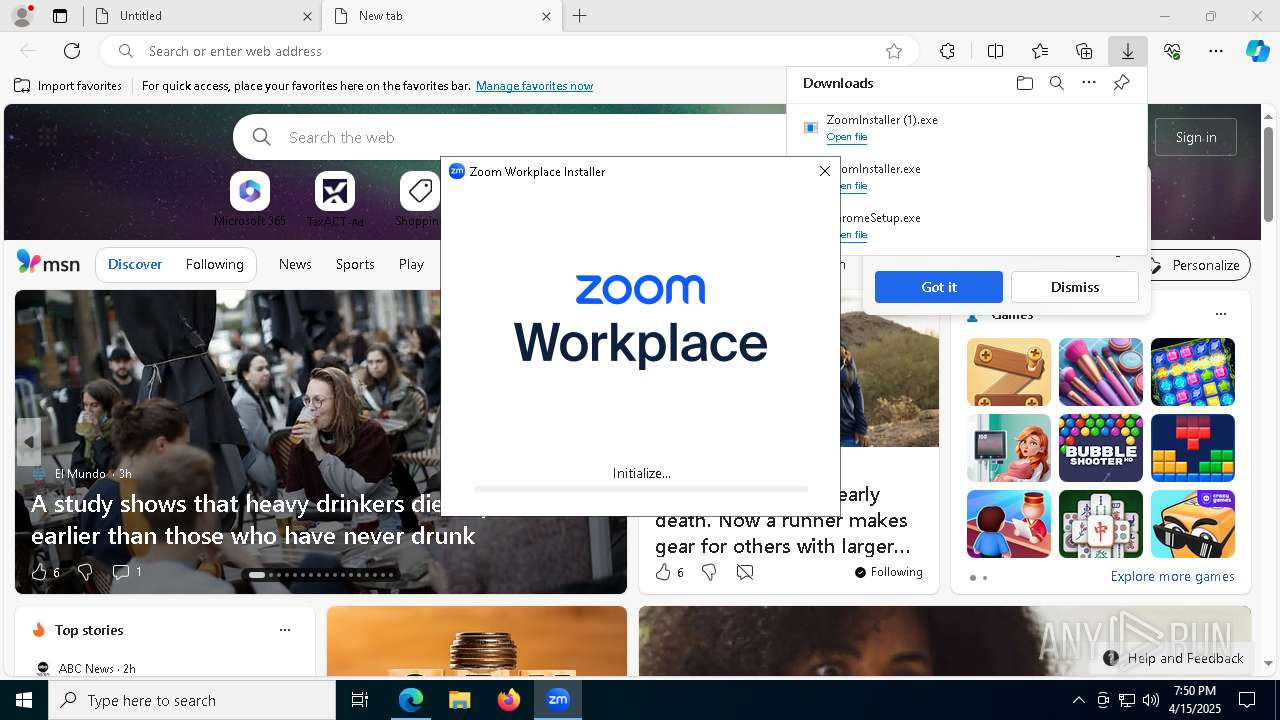Search downloads magnifier icon
Viewport: 1280px width, 720px height.
click(x=1056, y=83)
